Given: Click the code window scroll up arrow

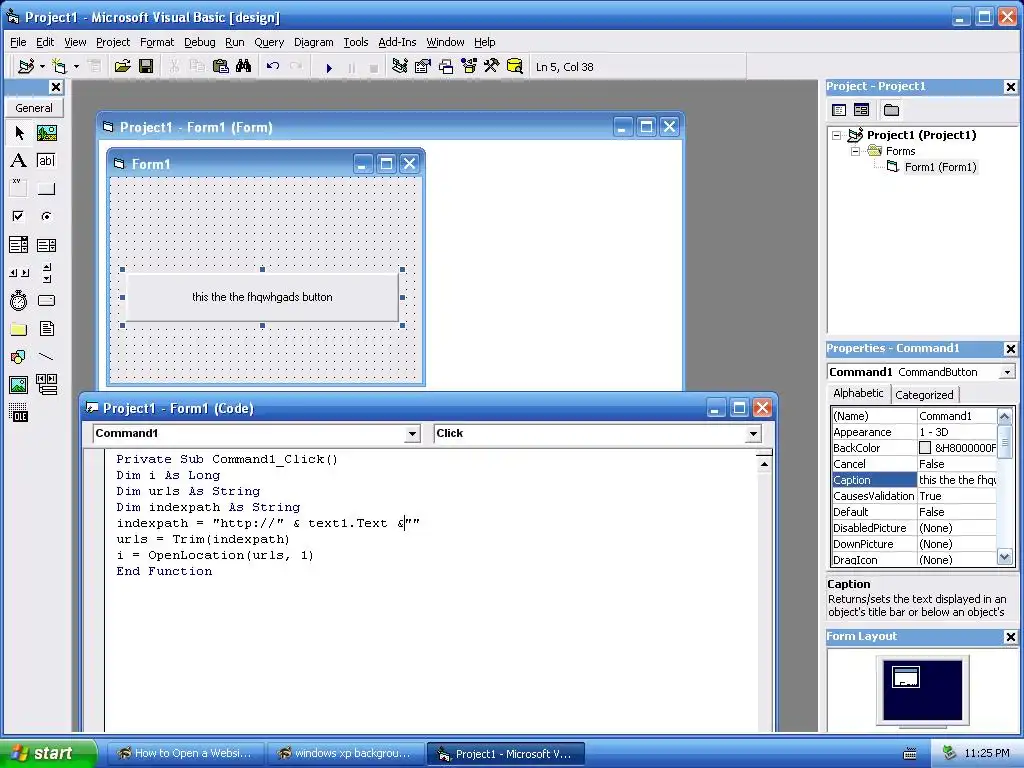Looking at the screenshot, I should [764, 464].
